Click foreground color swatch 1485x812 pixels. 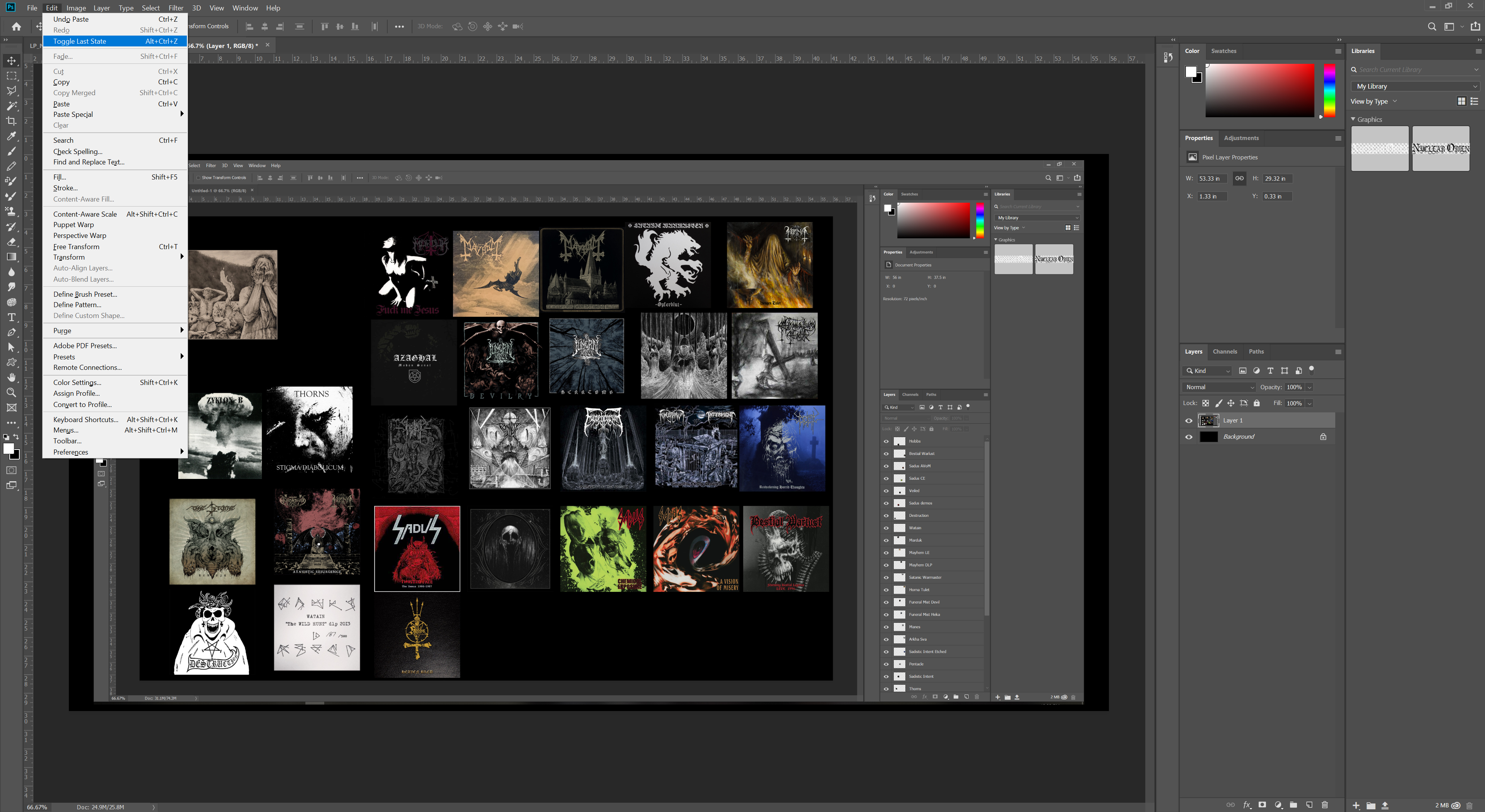point(9,449)
